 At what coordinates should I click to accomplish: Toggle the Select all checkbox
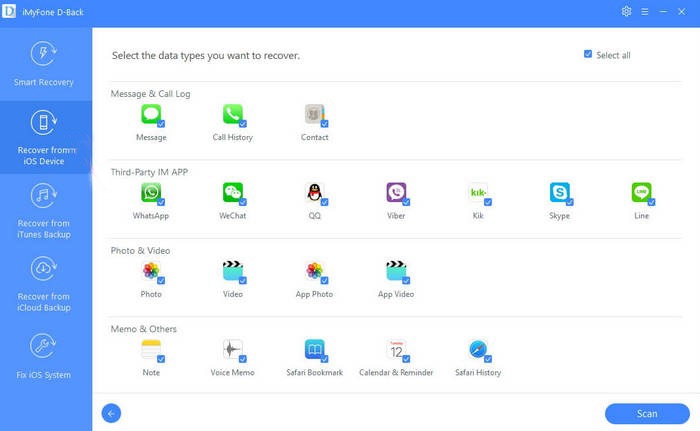[588, 54]
